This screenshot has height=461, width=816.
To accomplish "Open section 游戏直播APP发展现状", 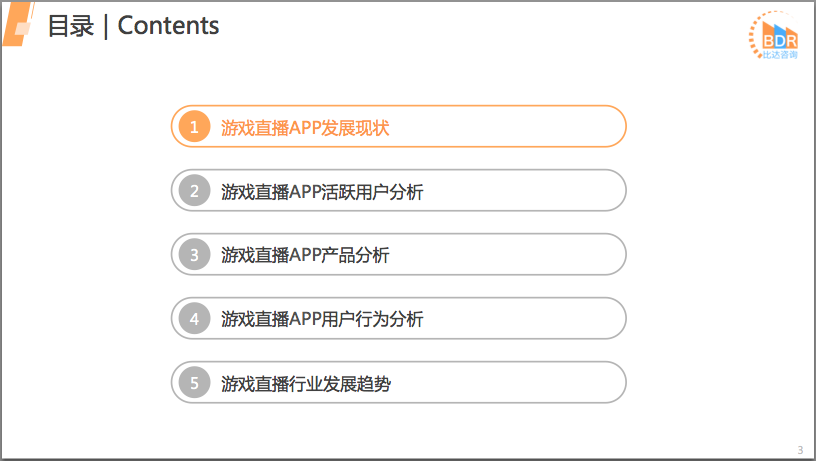I will [x=305, y=127].
